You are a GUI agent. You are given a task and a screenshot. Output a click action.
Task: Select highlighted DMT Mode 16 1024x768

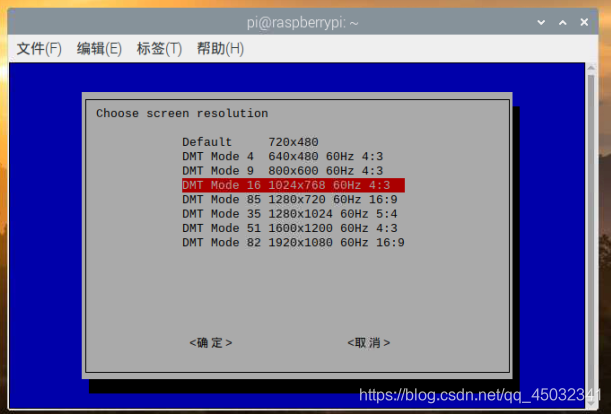pos(293,185)
